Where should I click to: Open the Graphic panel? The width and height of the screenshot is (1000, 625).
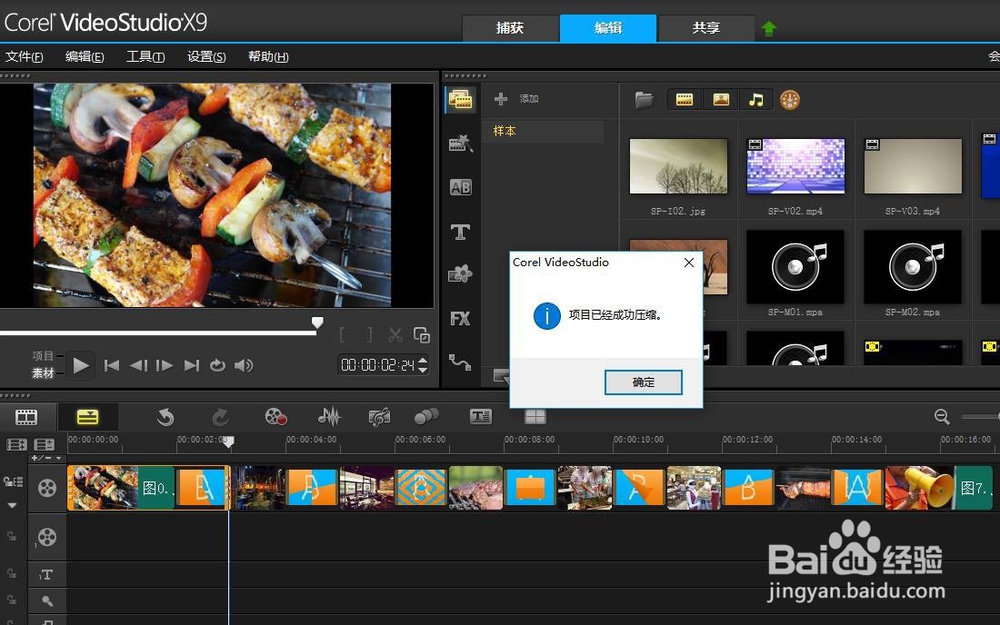460,274
